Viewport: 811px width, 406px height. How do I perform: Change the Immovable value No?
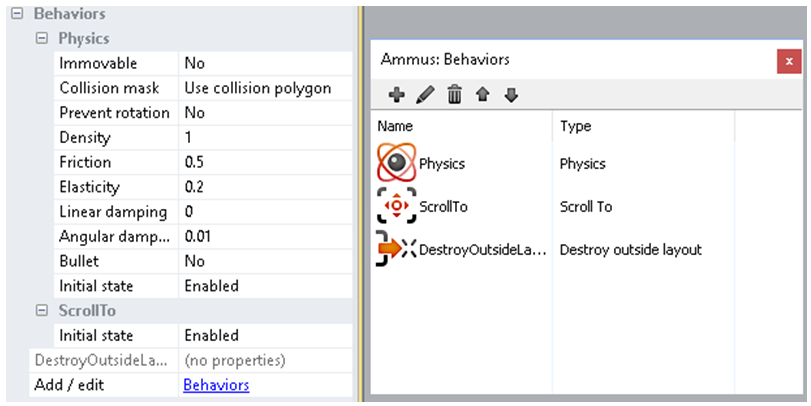[265, 64]
